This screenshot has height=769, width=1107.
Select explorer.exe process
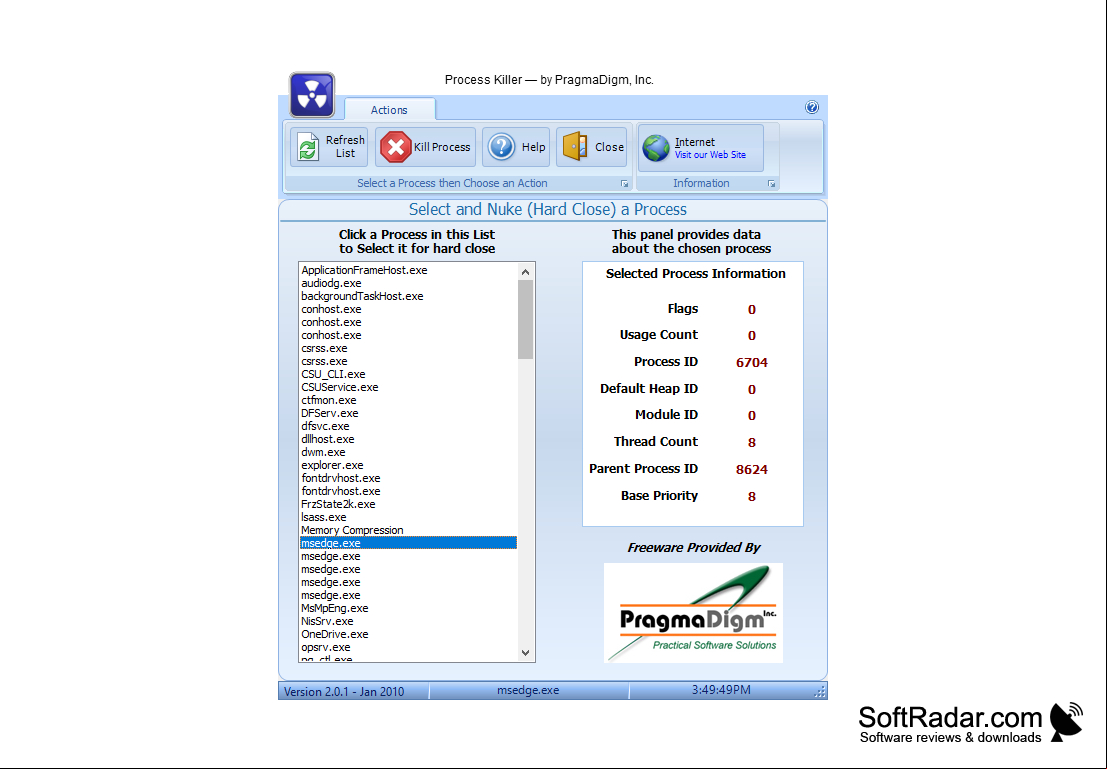tap(408, 465)
